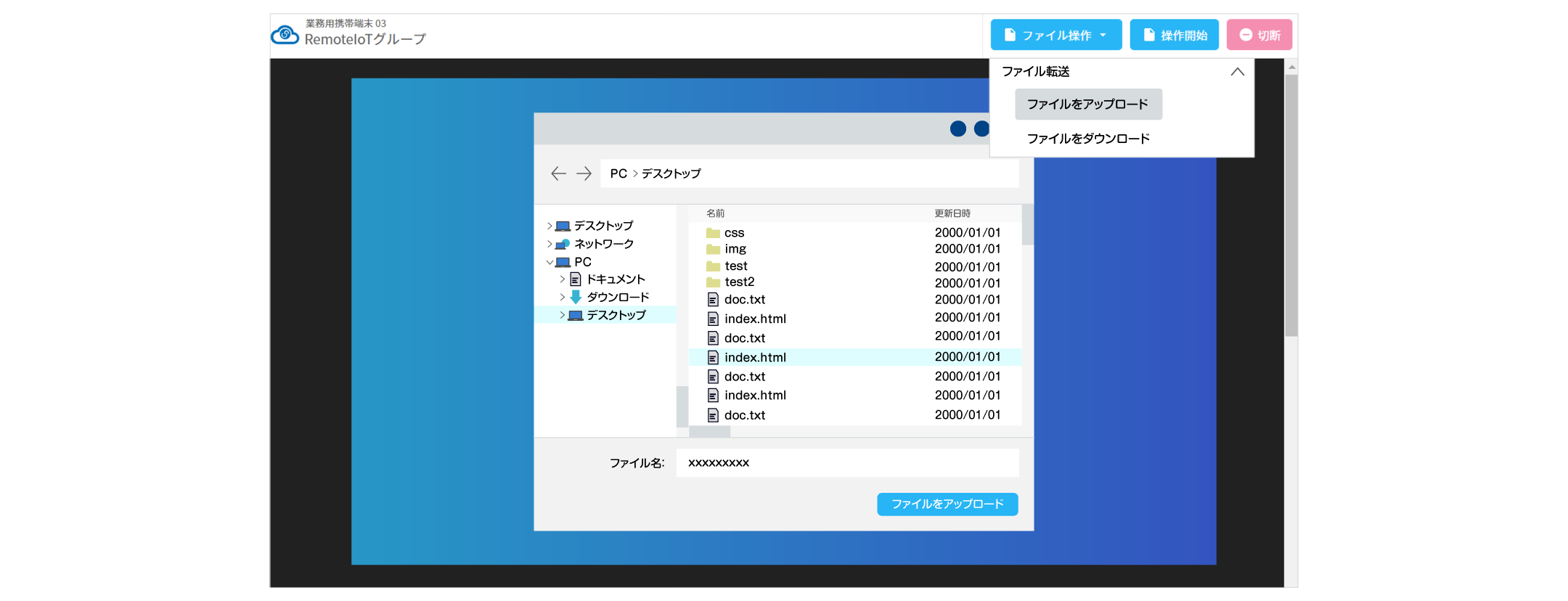Open the test2 folder icon

coord(713,282)
